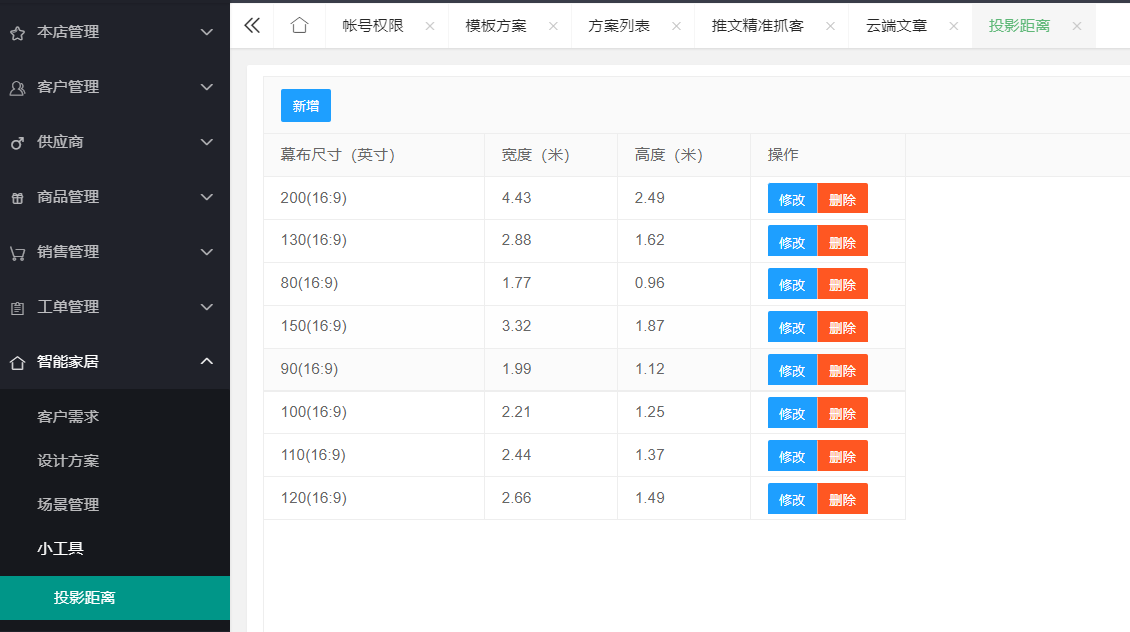Image resolution: width=1130 pixels, height=632 pixels.
Task: Close the 帐号权限 tab
Action: (x=430, y=26)
